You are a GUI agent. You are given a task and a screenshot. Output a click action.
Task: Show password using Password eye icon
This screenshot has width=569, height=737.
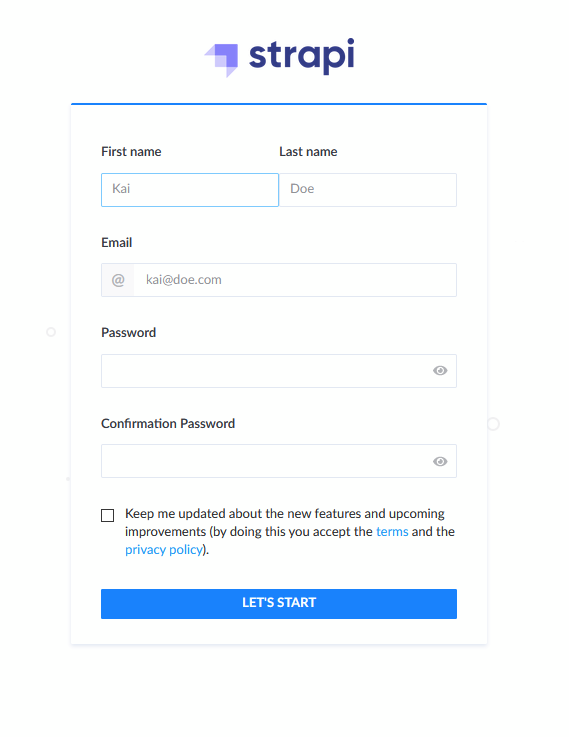(440, 371)
